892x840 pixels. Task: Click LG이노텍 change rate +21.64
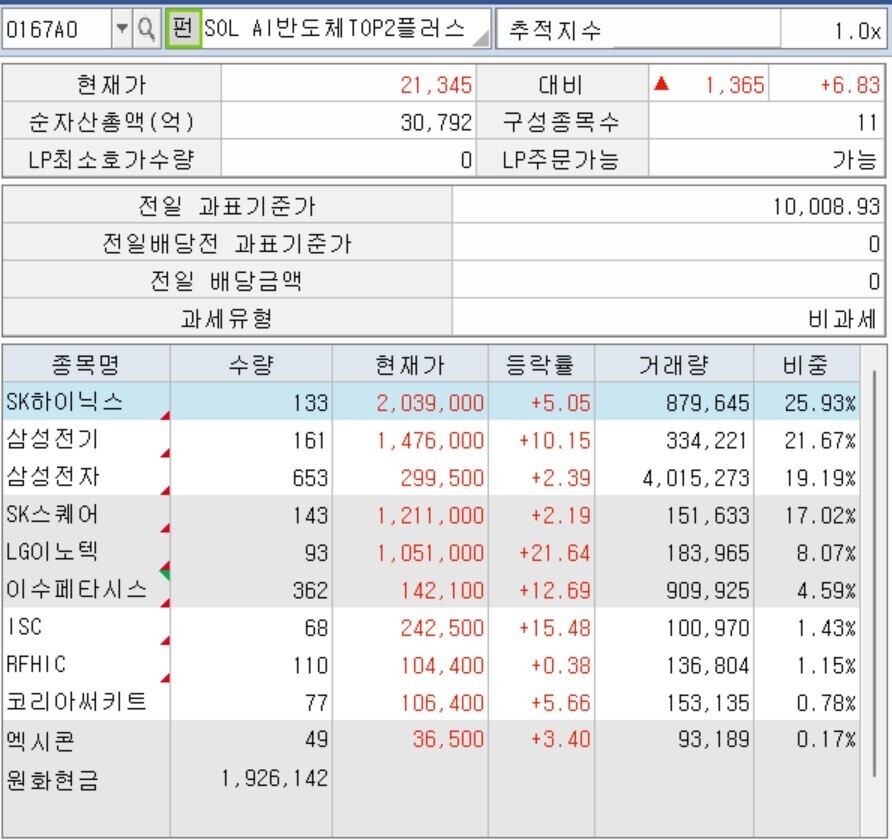(x=554, y=553)
